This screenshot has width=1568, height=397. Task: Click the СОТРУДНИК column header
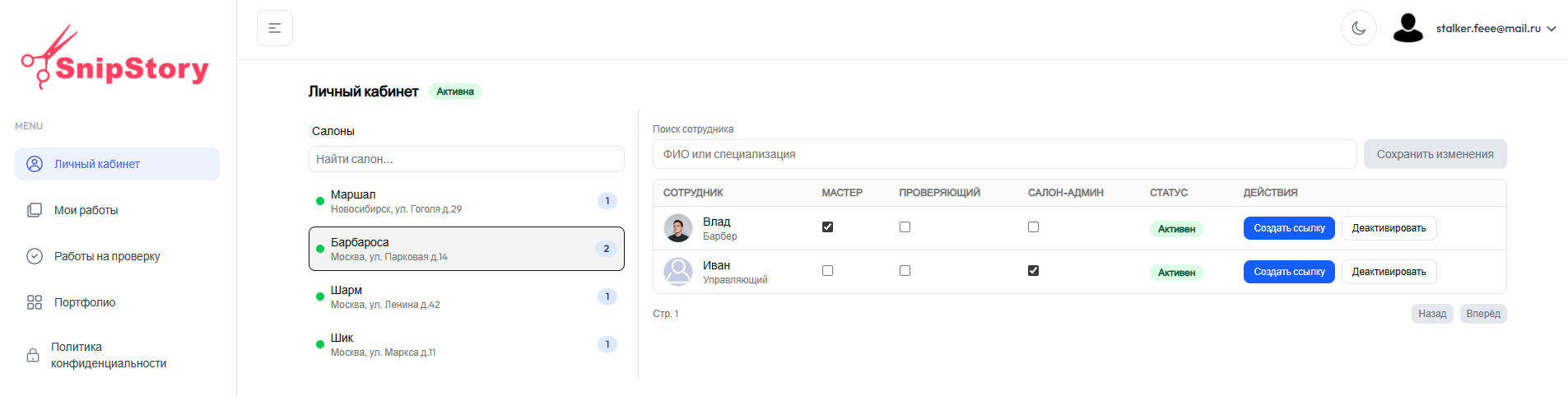(x=693, y=193)
